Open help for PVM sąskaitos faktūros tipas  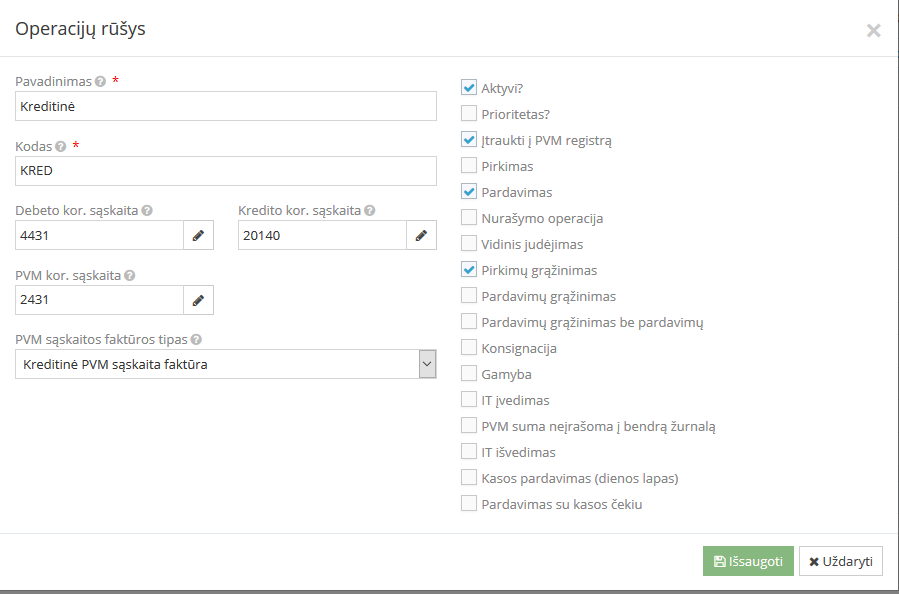coord(196,340)
